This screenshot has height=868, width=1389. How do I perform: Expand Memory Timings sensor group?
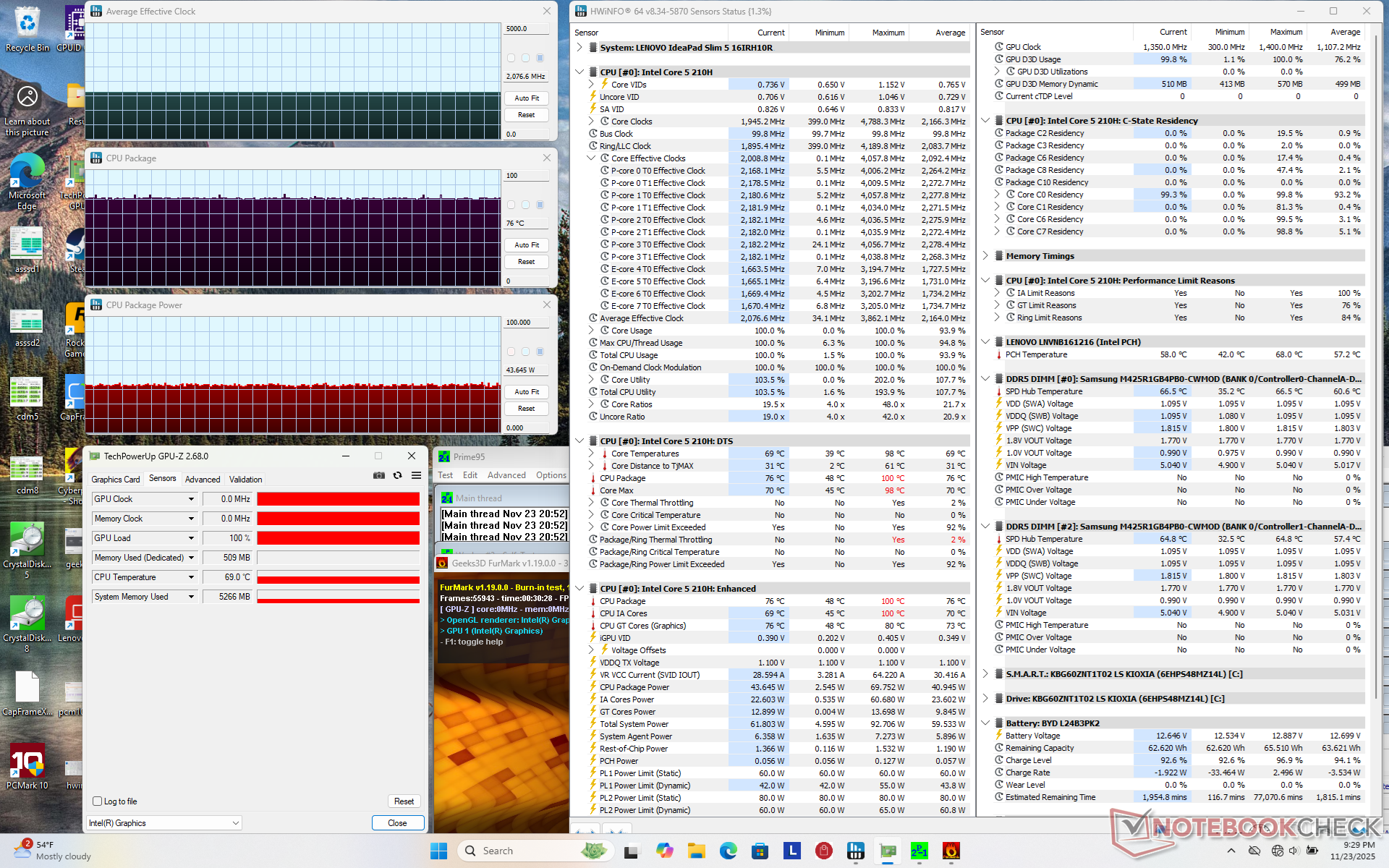pyautogui.click(x=985, y=256)
